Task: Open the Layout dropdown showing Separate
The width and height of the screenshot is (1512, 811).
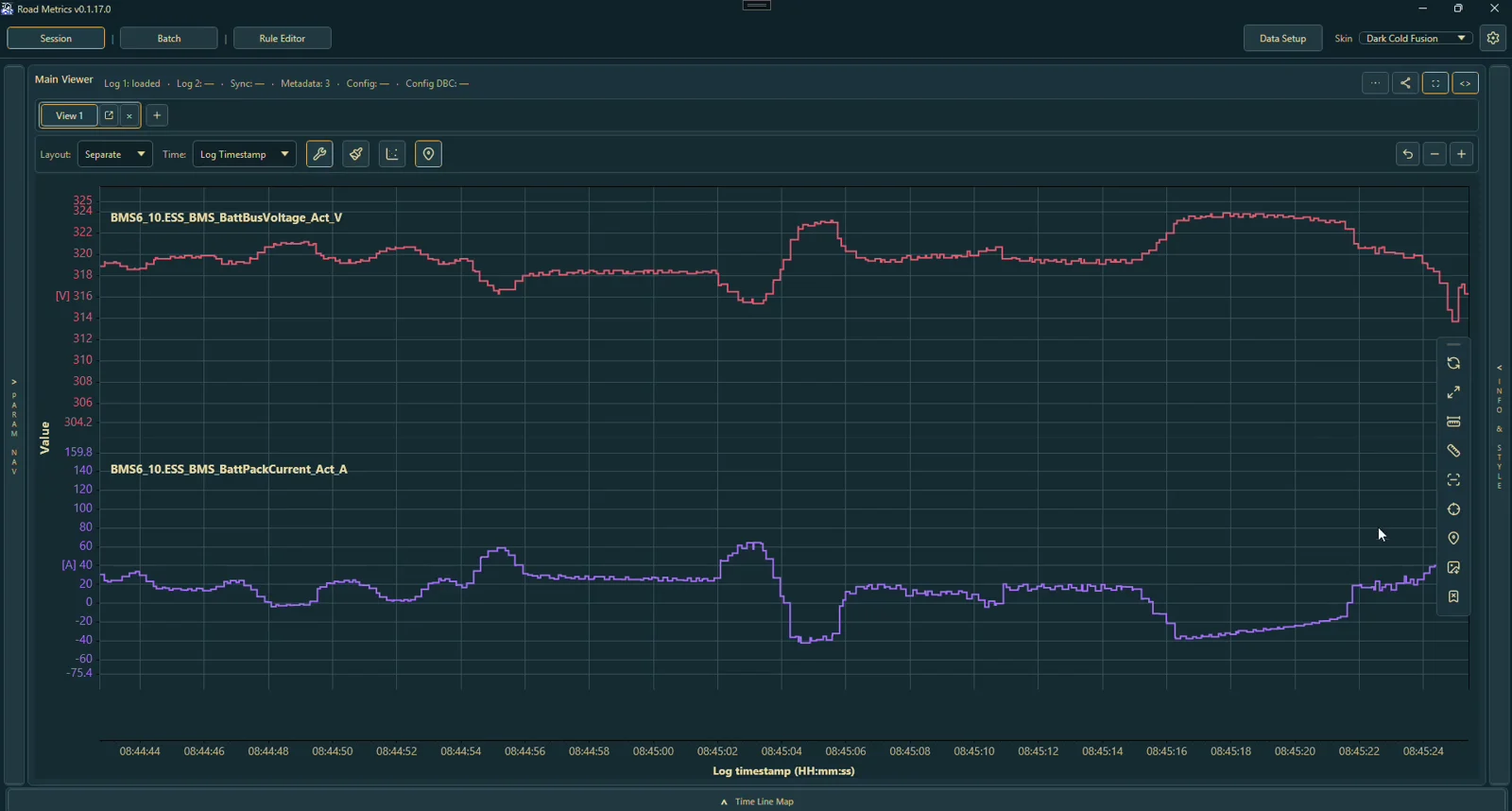Action: [x=115, y=154]
